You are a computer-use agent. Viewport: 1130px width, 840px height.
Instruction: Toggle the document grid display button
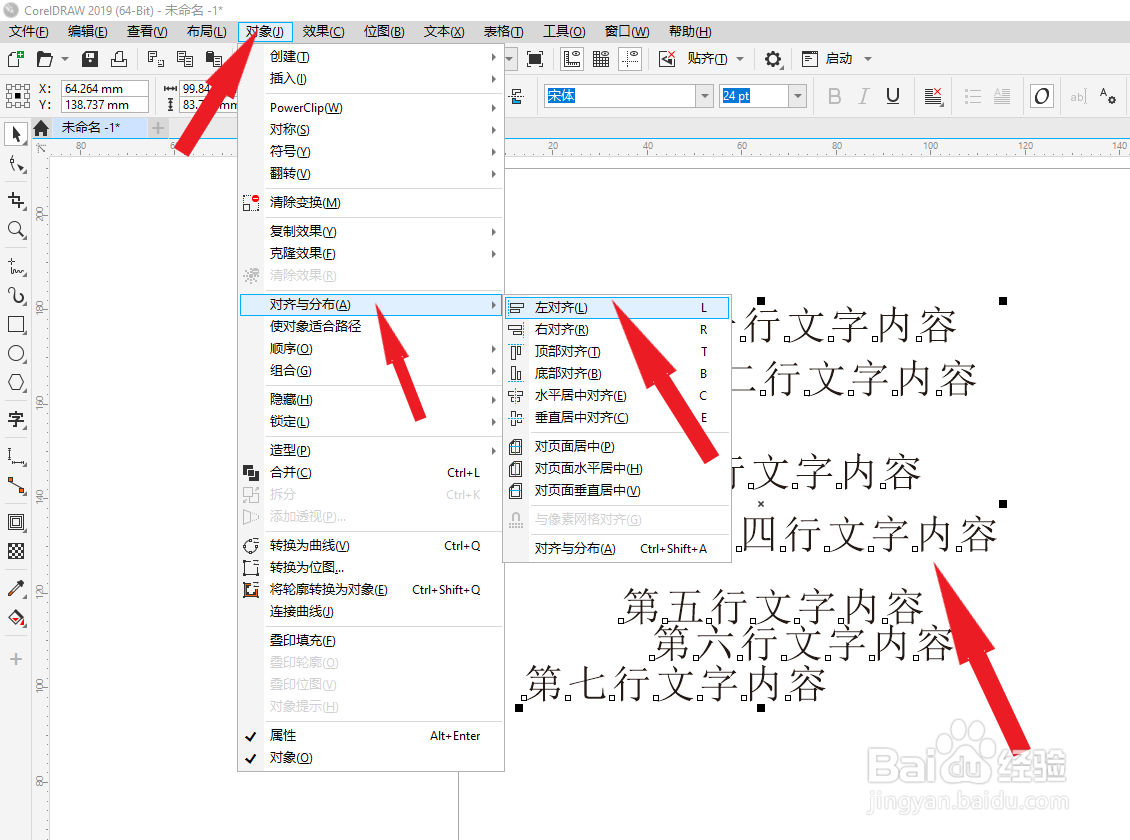[x=599, y=59]
